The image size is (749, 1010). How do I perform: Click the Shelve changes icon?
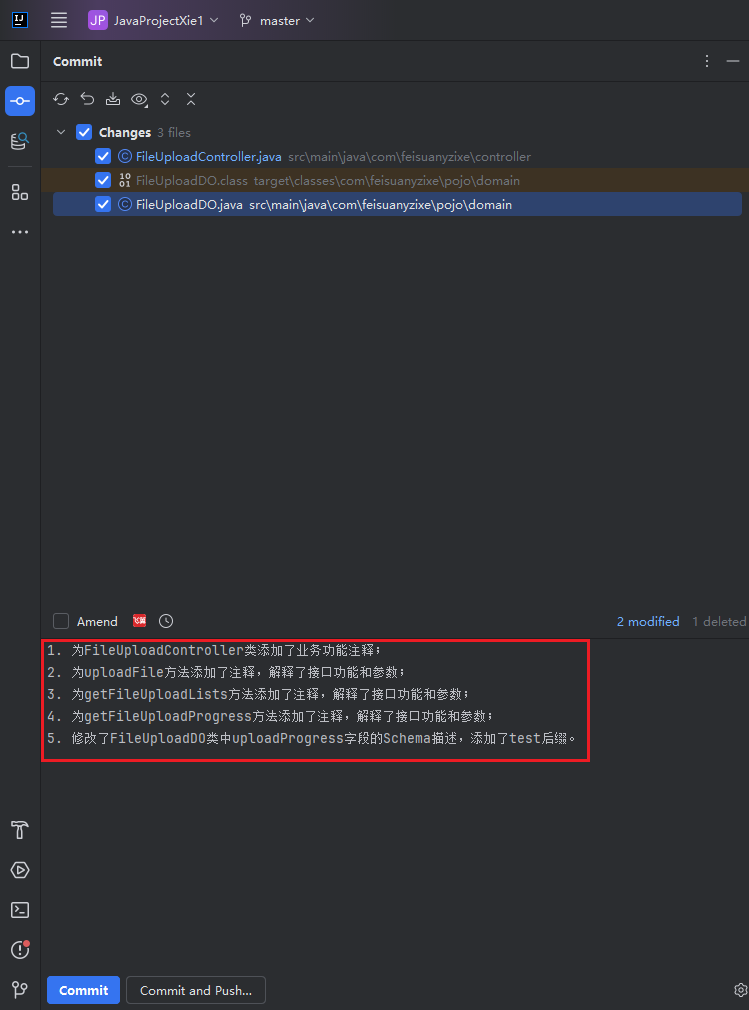[113, 99]
